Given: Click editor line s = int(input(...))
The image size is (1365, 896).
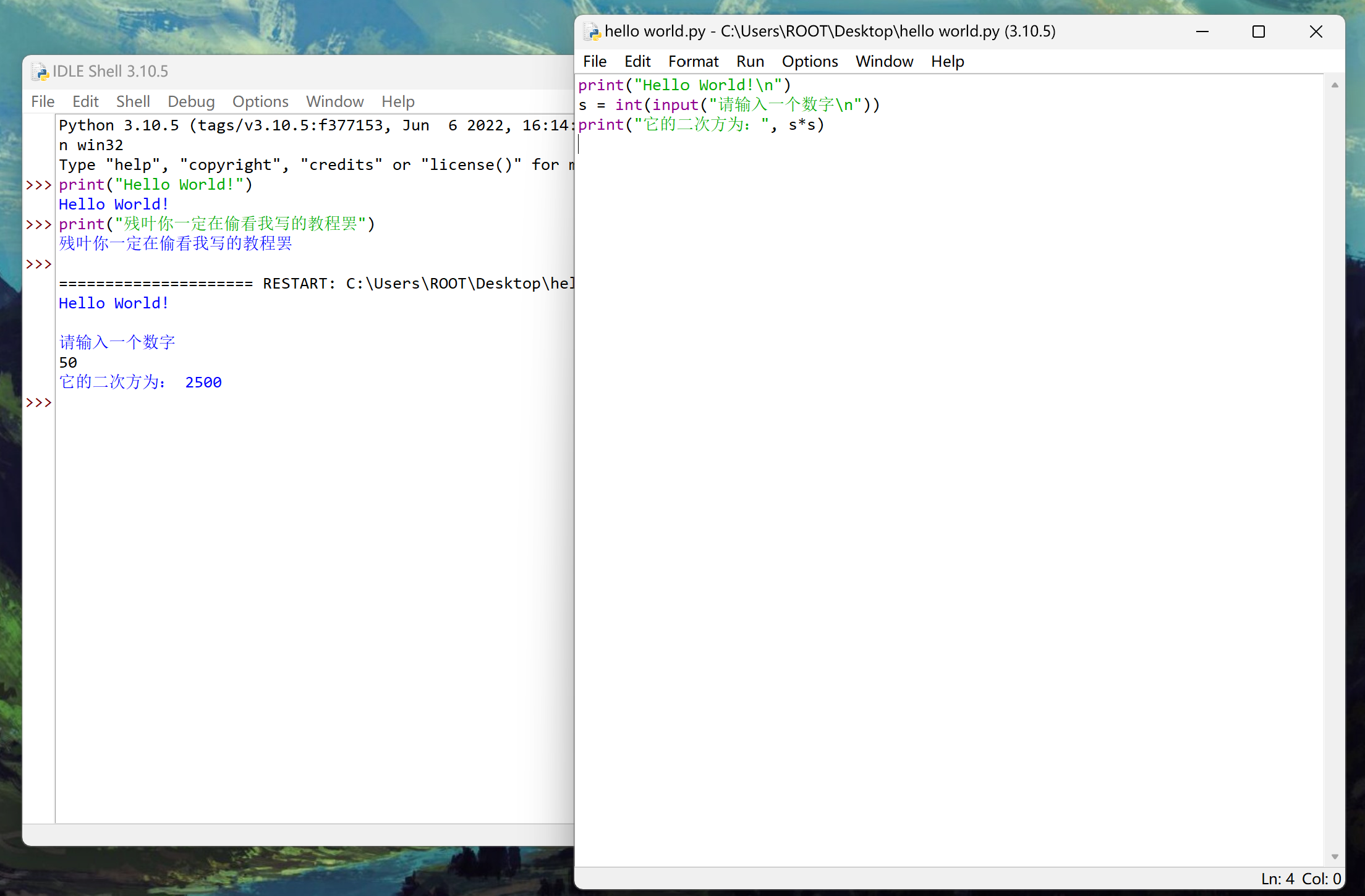Looking at the screenshot, I should pyautogui.click(x=729, y=105).
